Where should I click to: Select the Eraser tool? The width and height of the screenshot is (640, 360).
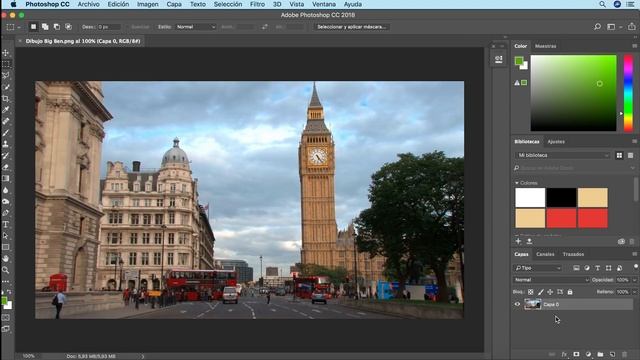(6, 167)
